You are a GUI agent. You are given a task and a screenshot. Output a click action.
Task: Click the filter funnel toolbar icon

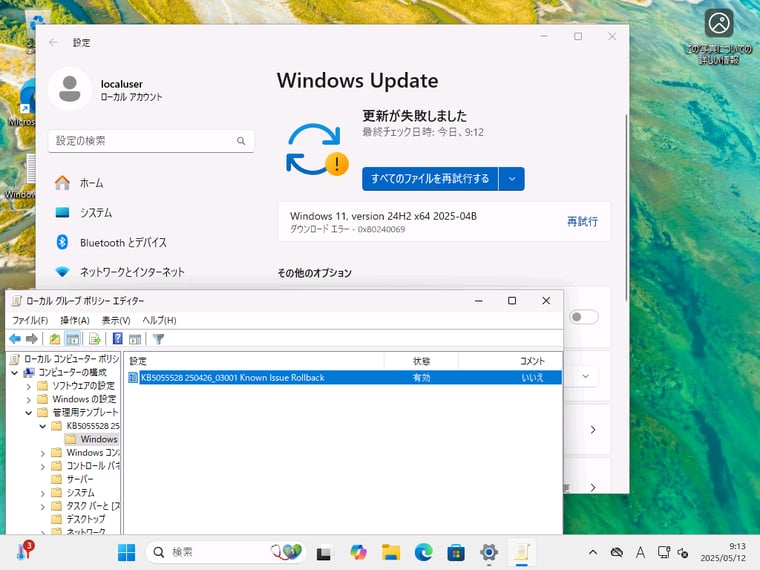158,339
